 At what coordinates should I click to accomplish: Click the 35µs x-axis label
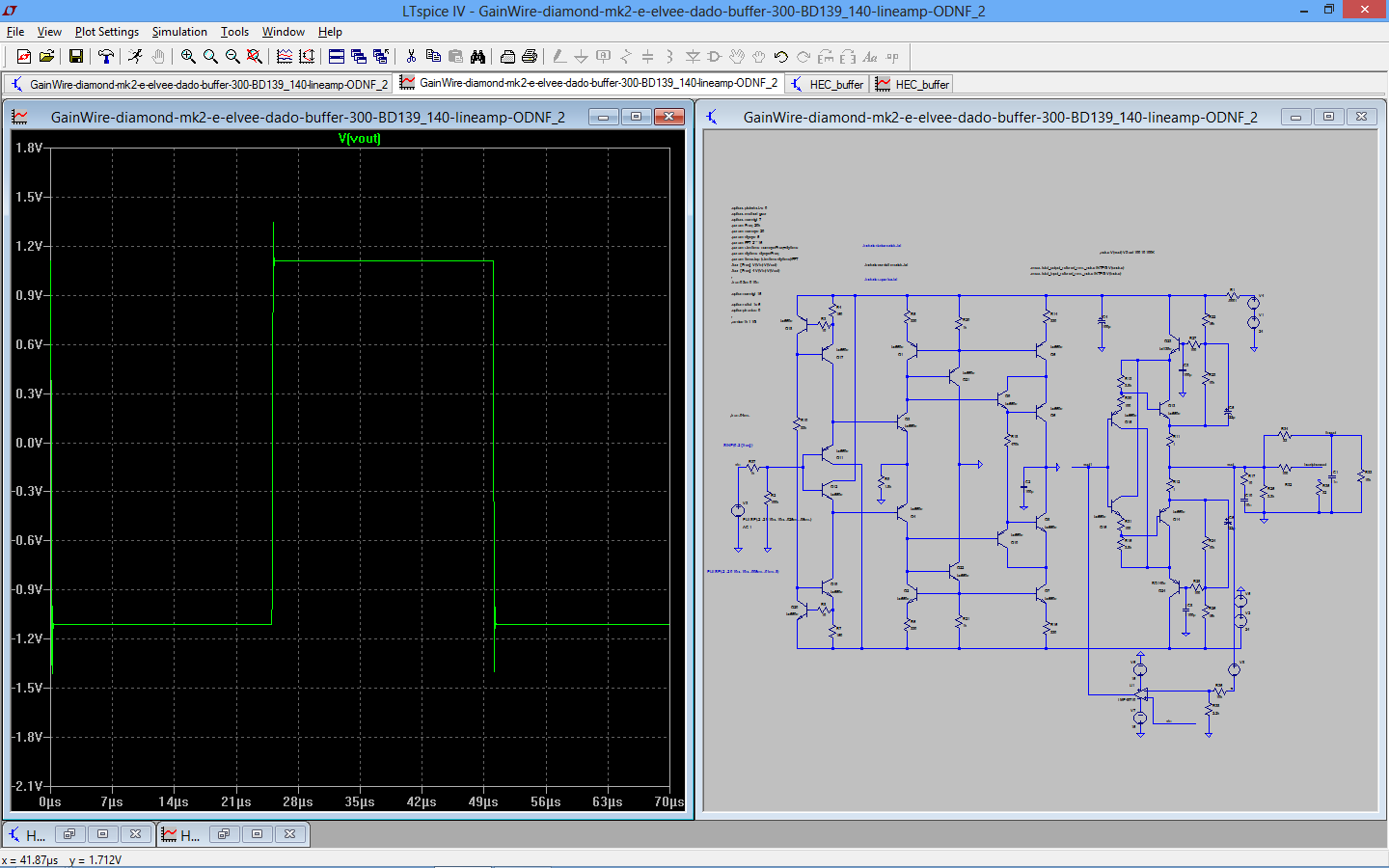click(360, 801)
